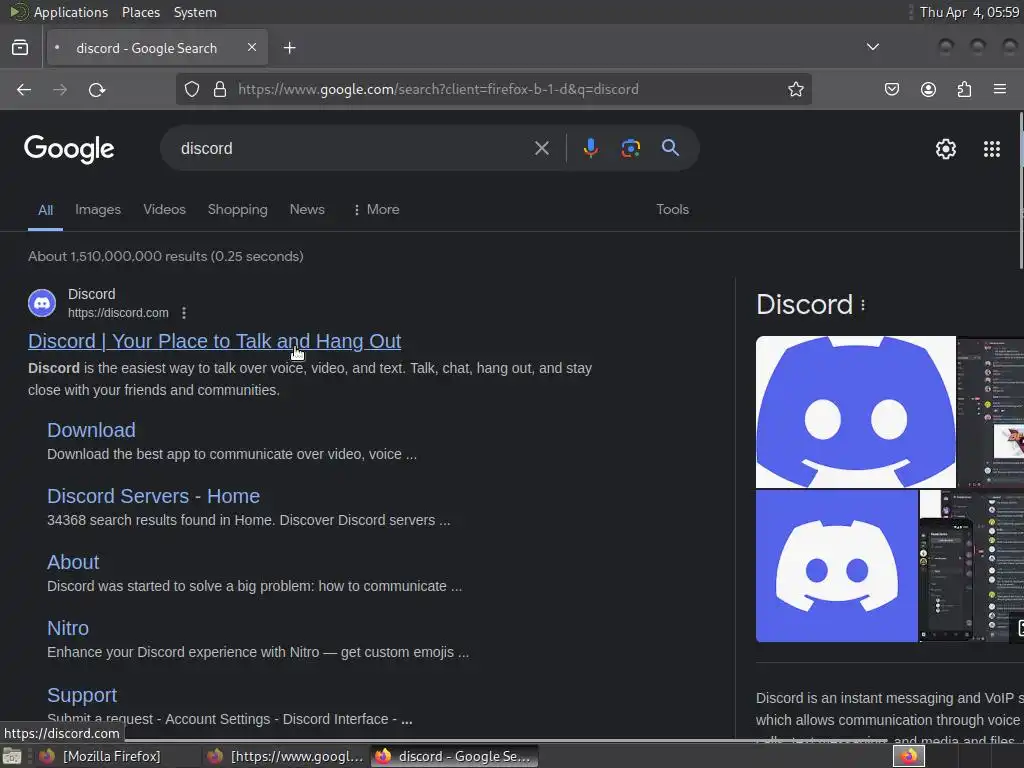Open the search Tools options
The height and width of the screenshot is (768, 1024).
pyautogui.click(x=672, y=210)
